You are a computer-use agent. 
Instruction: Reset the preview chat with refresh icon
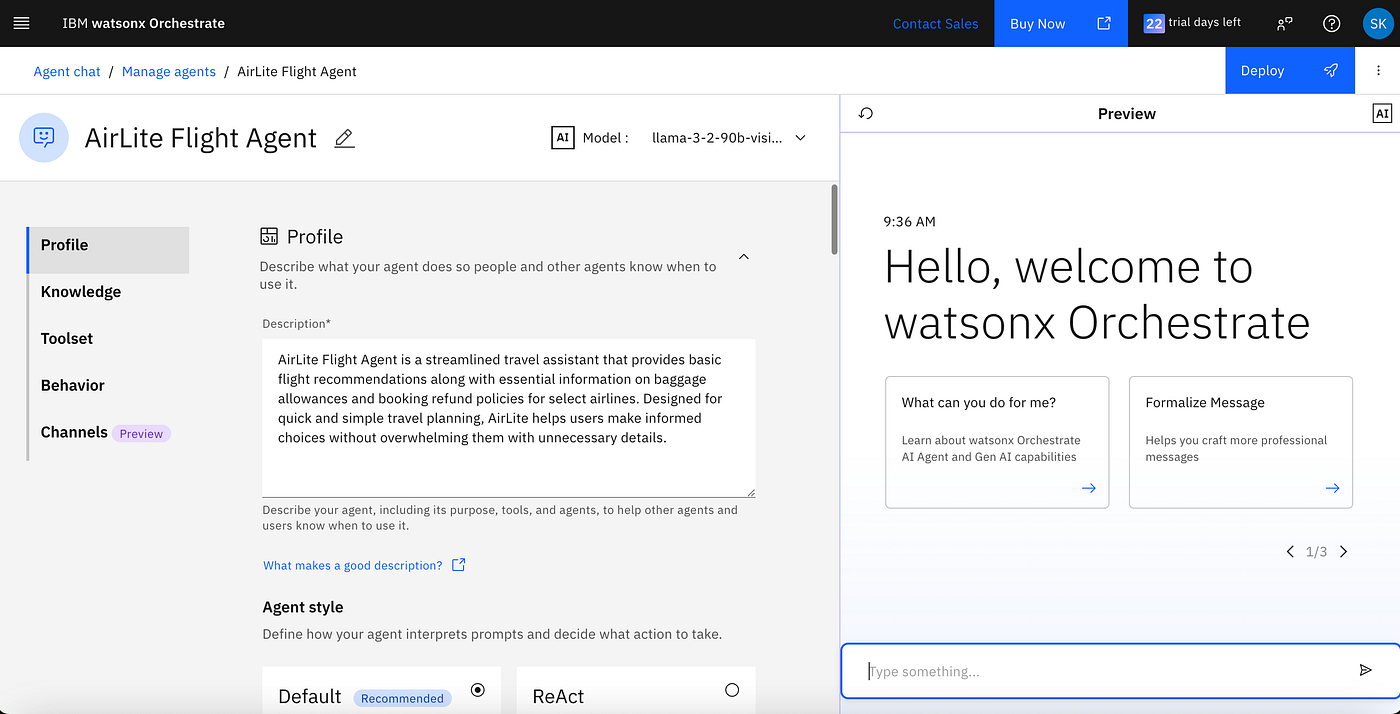866,114
